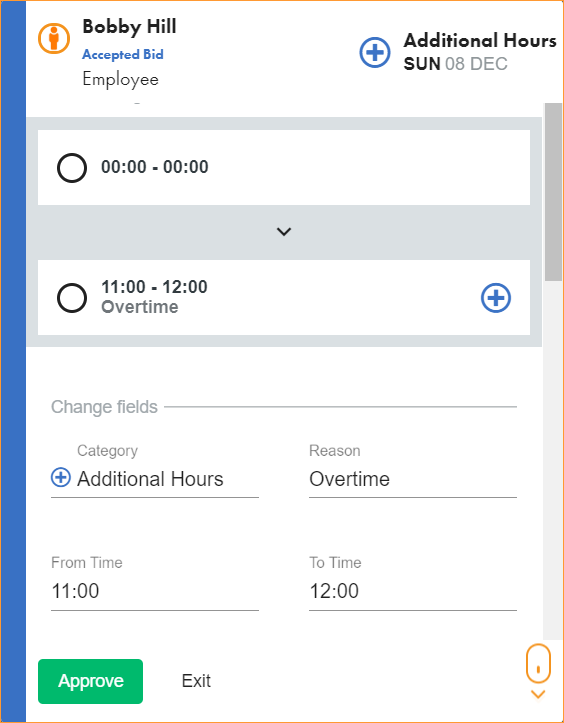Click the From Time field showing 11:00
Viewport: 564px width, 723px height.
point(154,592)
